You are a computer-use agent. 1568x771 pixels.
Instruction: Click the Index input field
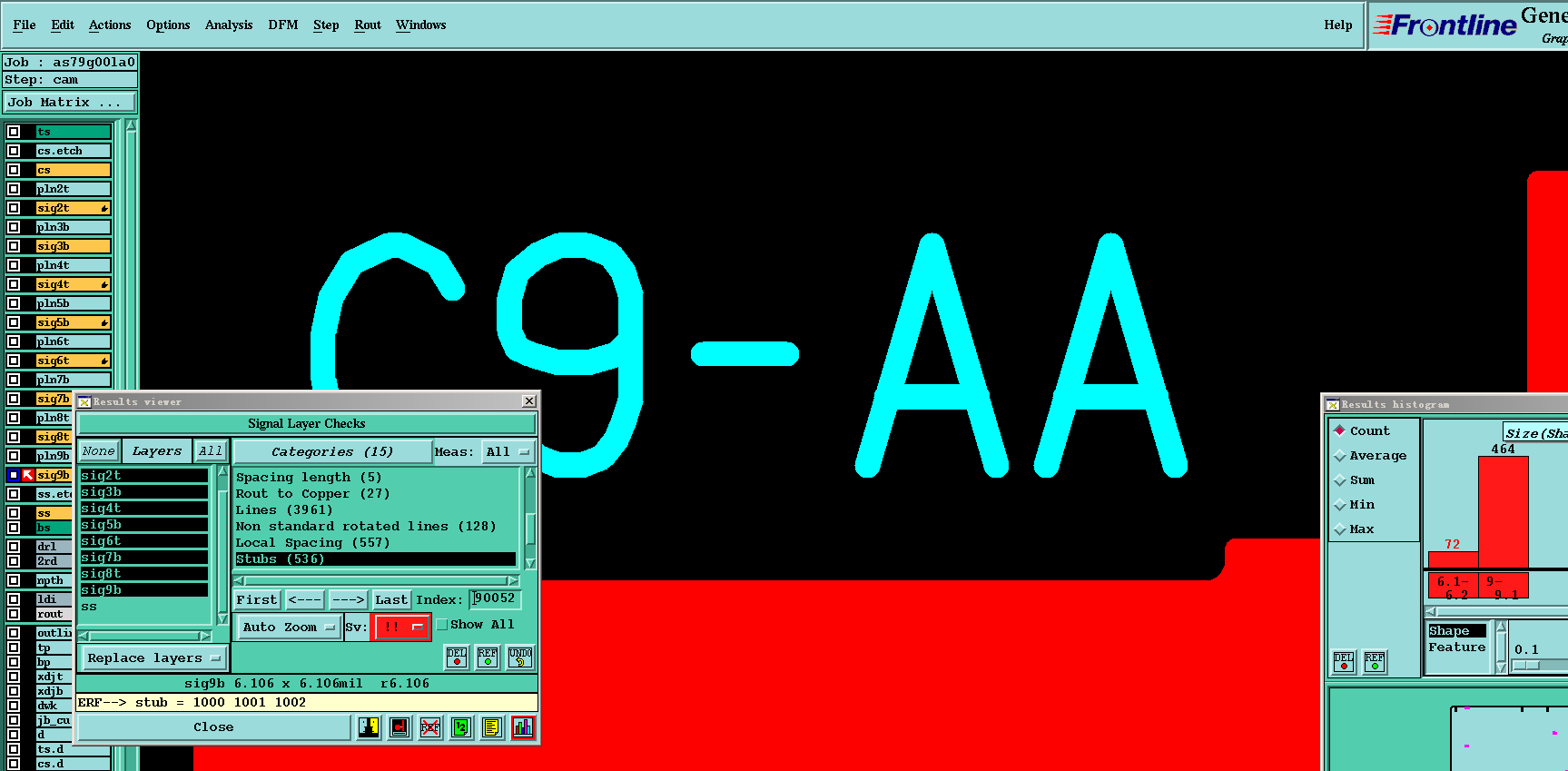pyautogui.click(x=495, y=598)
